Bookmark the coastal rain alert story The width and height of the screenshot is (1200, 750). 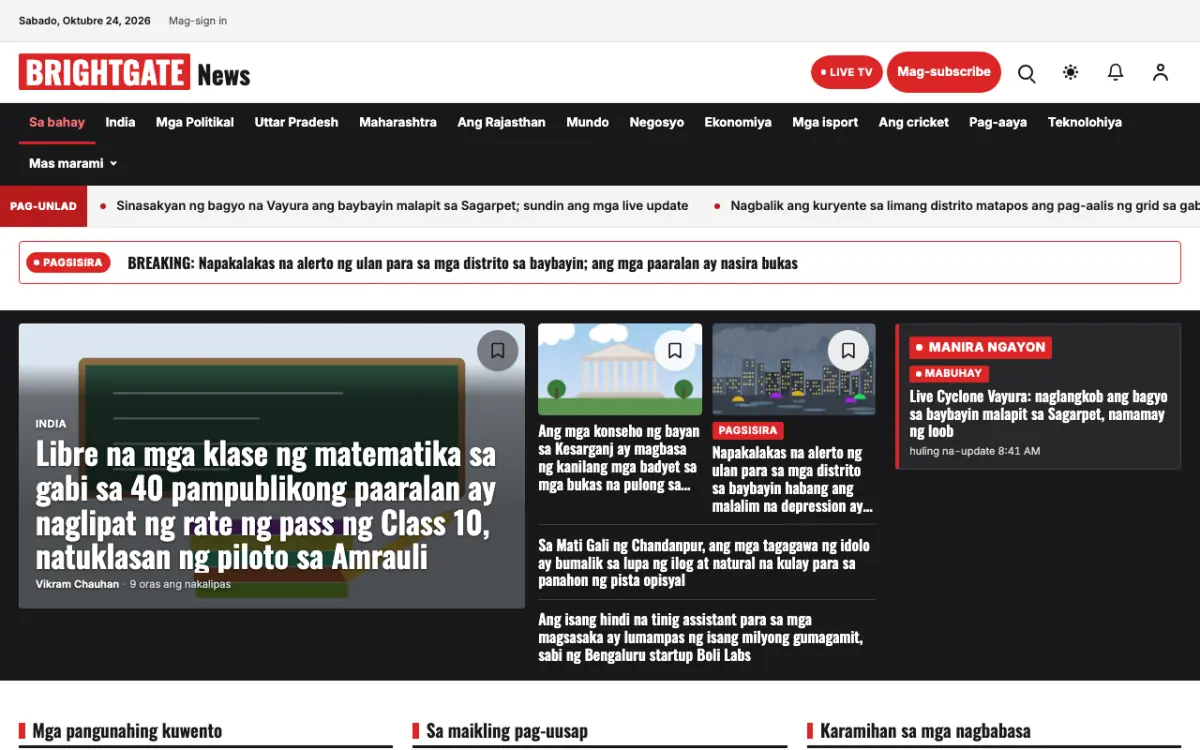coord(848,351)
